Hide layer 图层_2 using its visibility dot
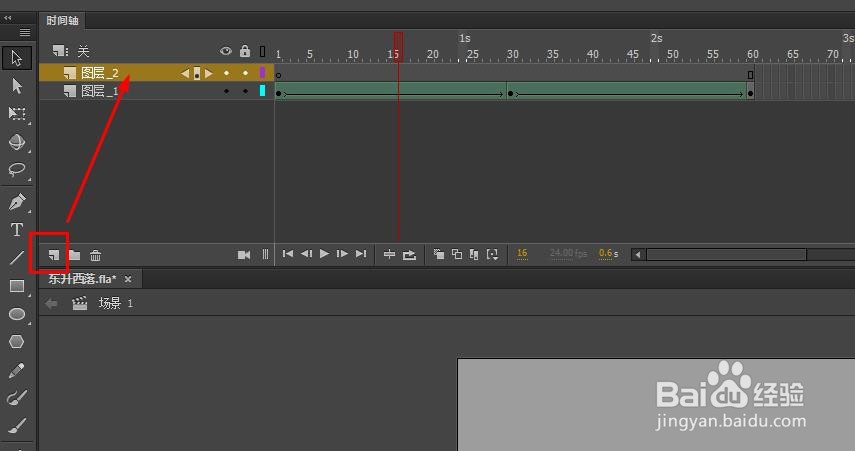 tap(226, 73)
